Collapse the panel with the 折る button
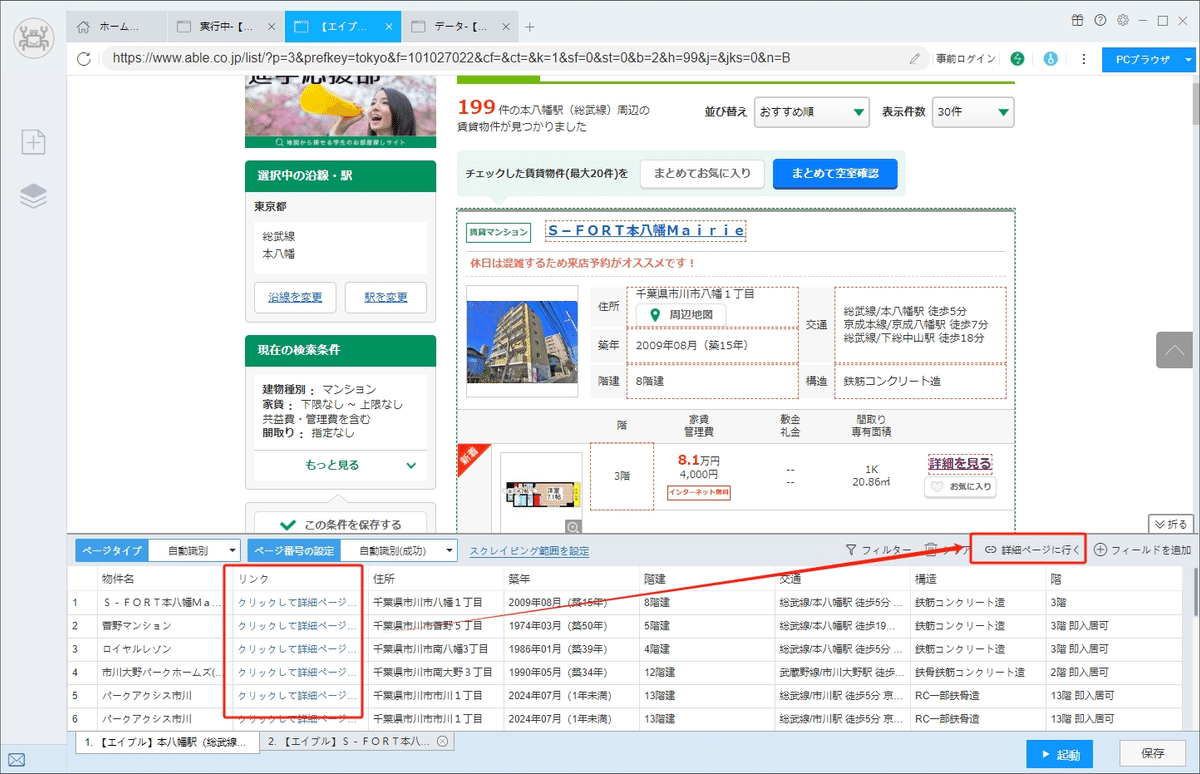1200x774 pixels. pyautogui.click(x=1170, y=524)
